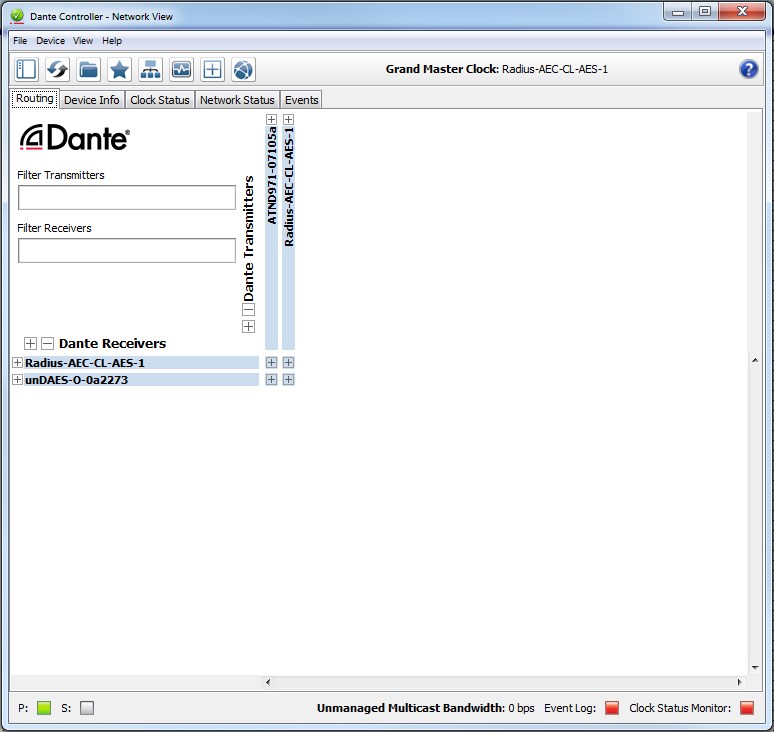The width and height of the screenshot is (774, 732).
Task: Expand Radius transmitter to unDAES-O-0a2273 crosspoint
Action: 288,380
